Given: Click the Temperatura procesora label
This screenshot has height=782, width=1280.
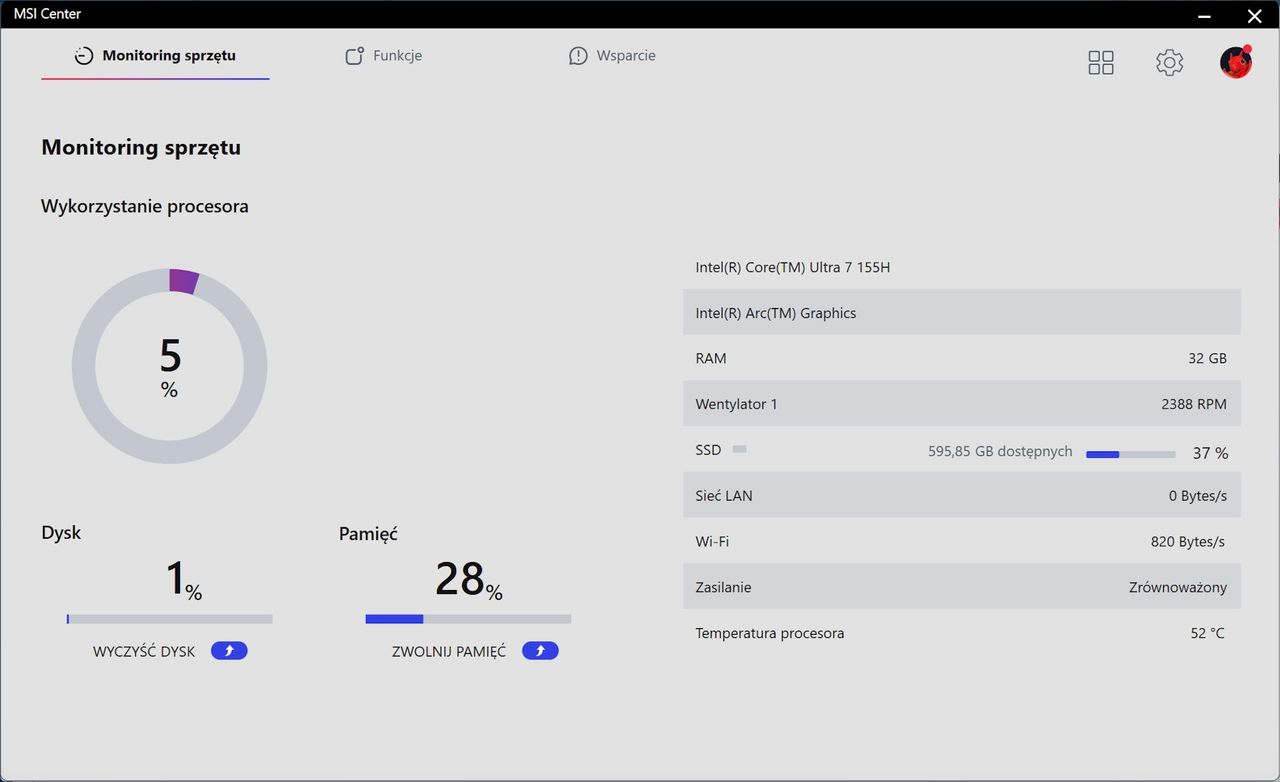Looking at the screenshot, I should (x=770, y=633).
